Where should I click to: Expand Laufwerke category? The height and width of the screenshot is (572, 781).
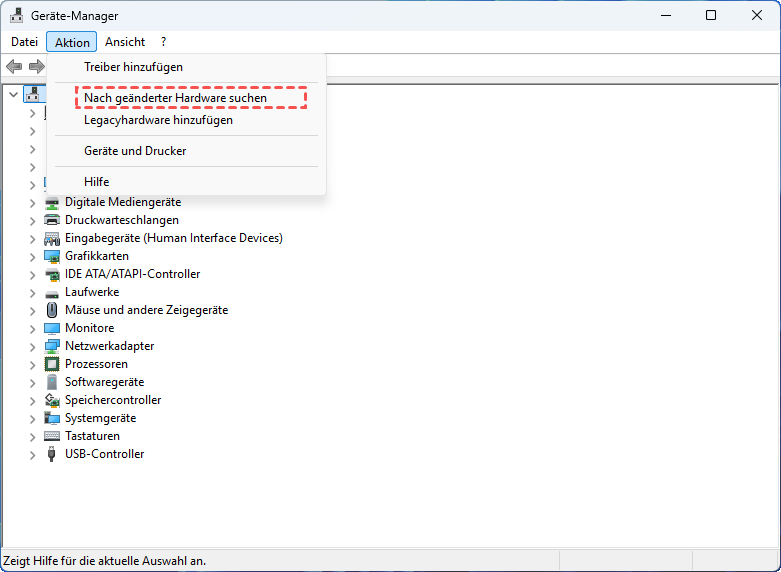coord(32,292)
